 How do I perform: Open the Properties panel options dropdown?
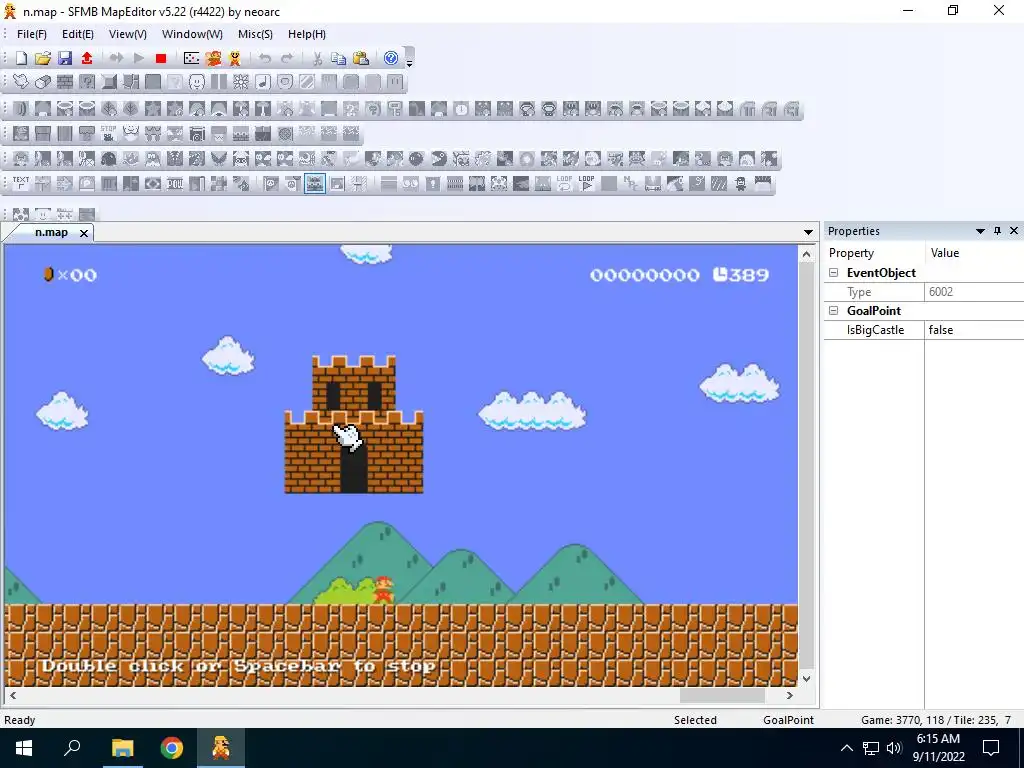tap(980, 231)
